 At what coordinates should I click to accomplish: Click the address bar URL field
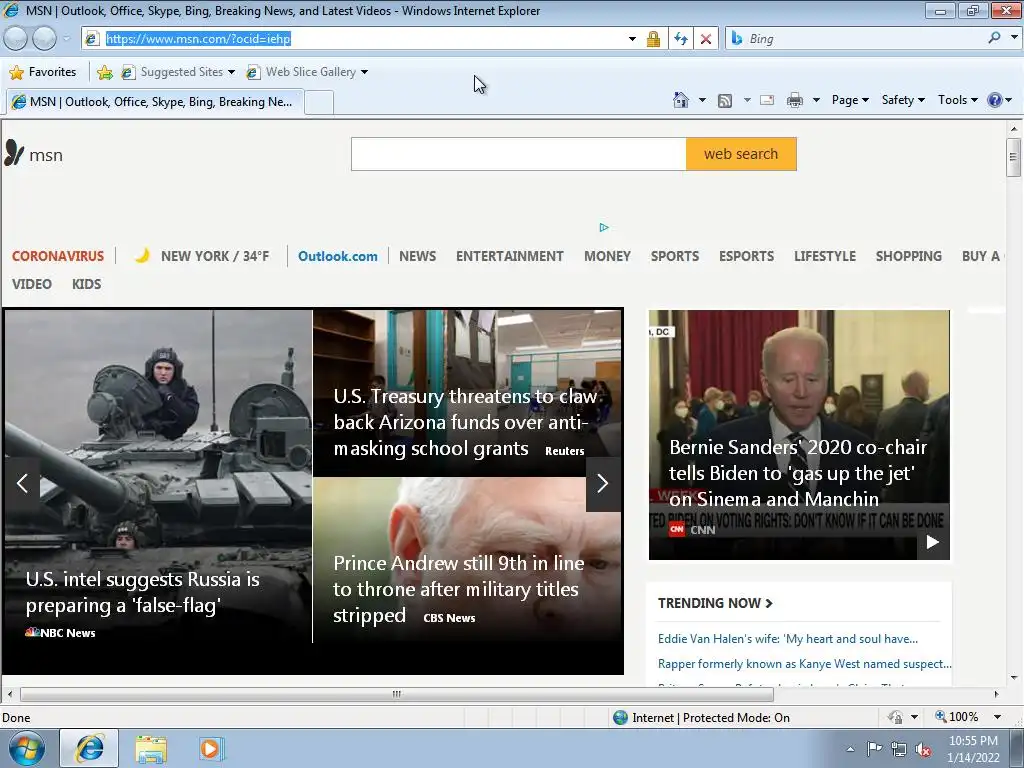(362, 39)
